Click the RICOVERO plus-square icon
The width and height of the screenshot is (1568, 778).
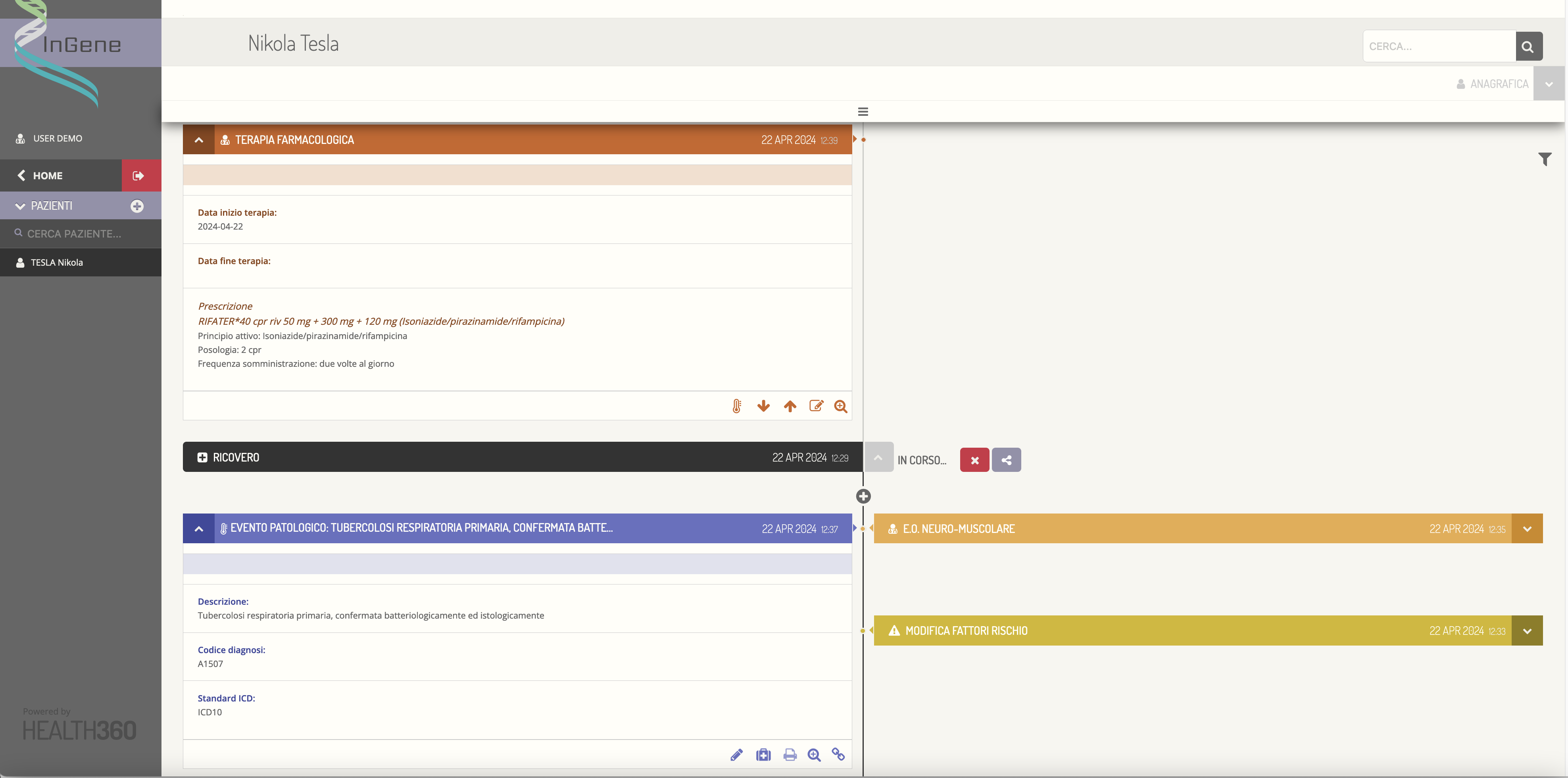[x=202, y=458]
